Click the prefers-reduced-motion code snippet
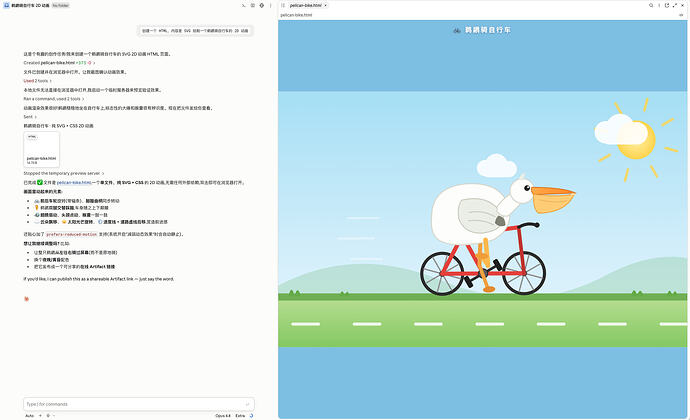Screen dimensions: 690x420 click(71, 234)
